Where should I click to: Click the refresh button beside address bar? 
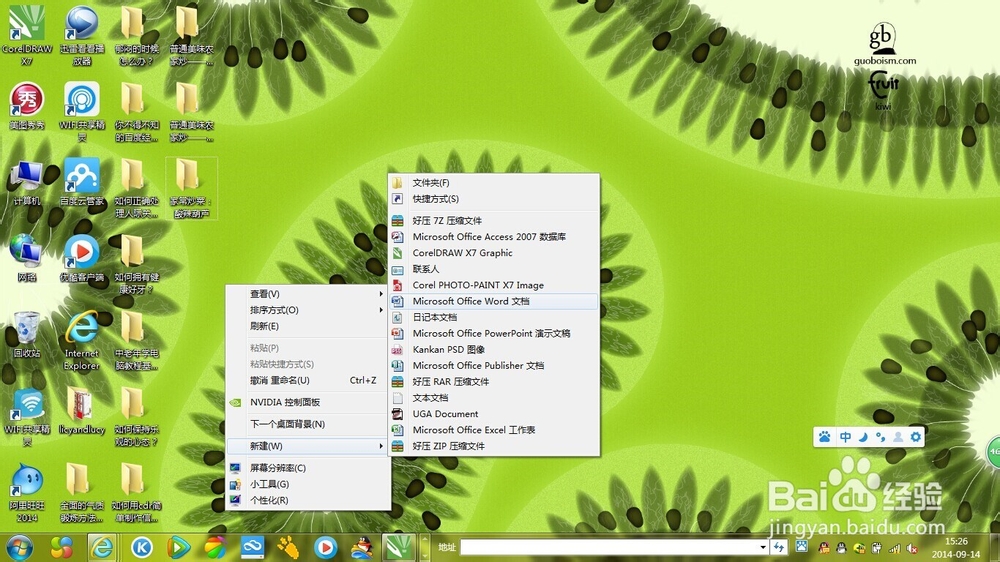pos(779,547)
